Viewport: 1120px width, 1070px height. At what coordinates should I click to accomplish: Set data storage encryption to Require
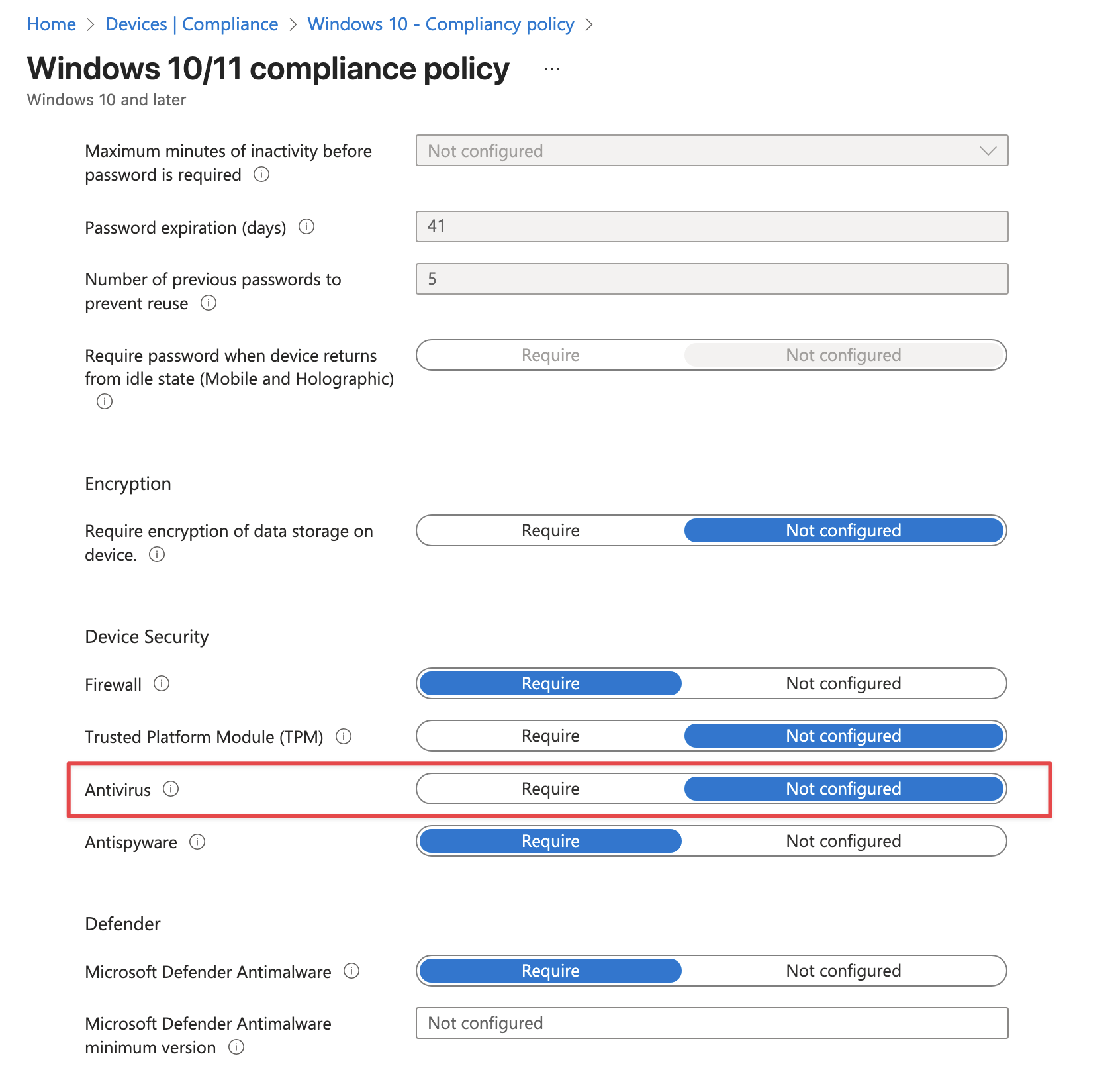pos(550,530)
